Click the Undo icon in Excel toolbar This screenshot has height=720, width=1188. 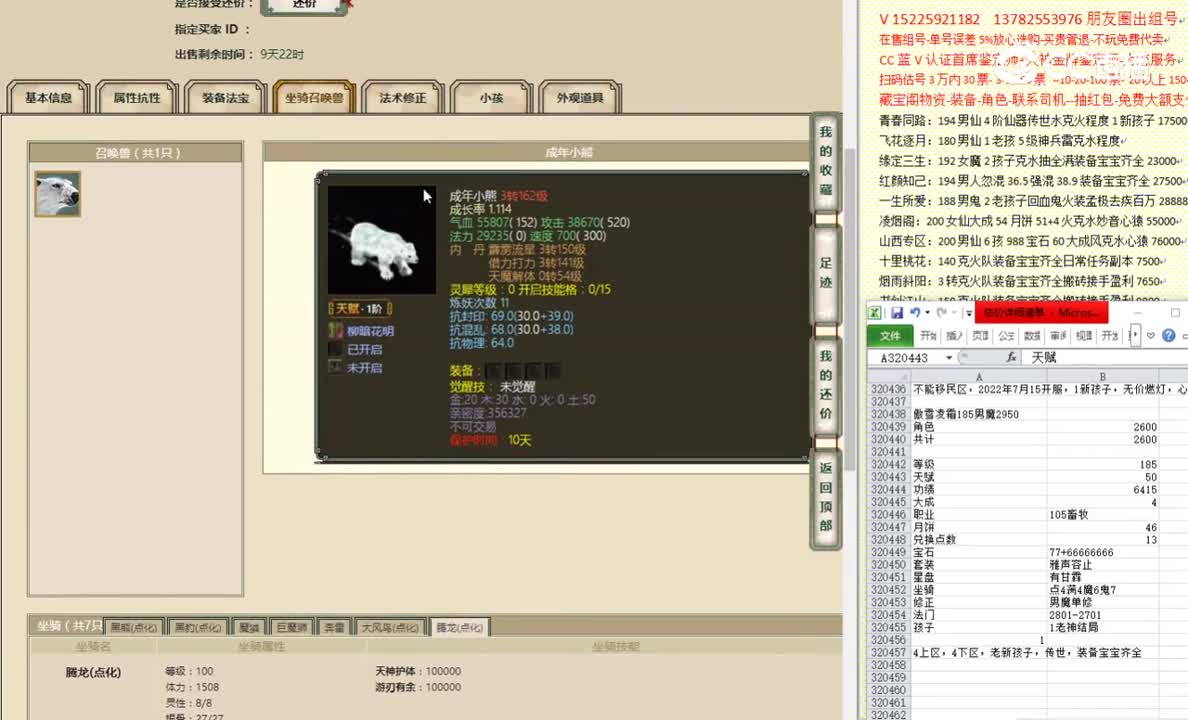[x=917, y=312]
